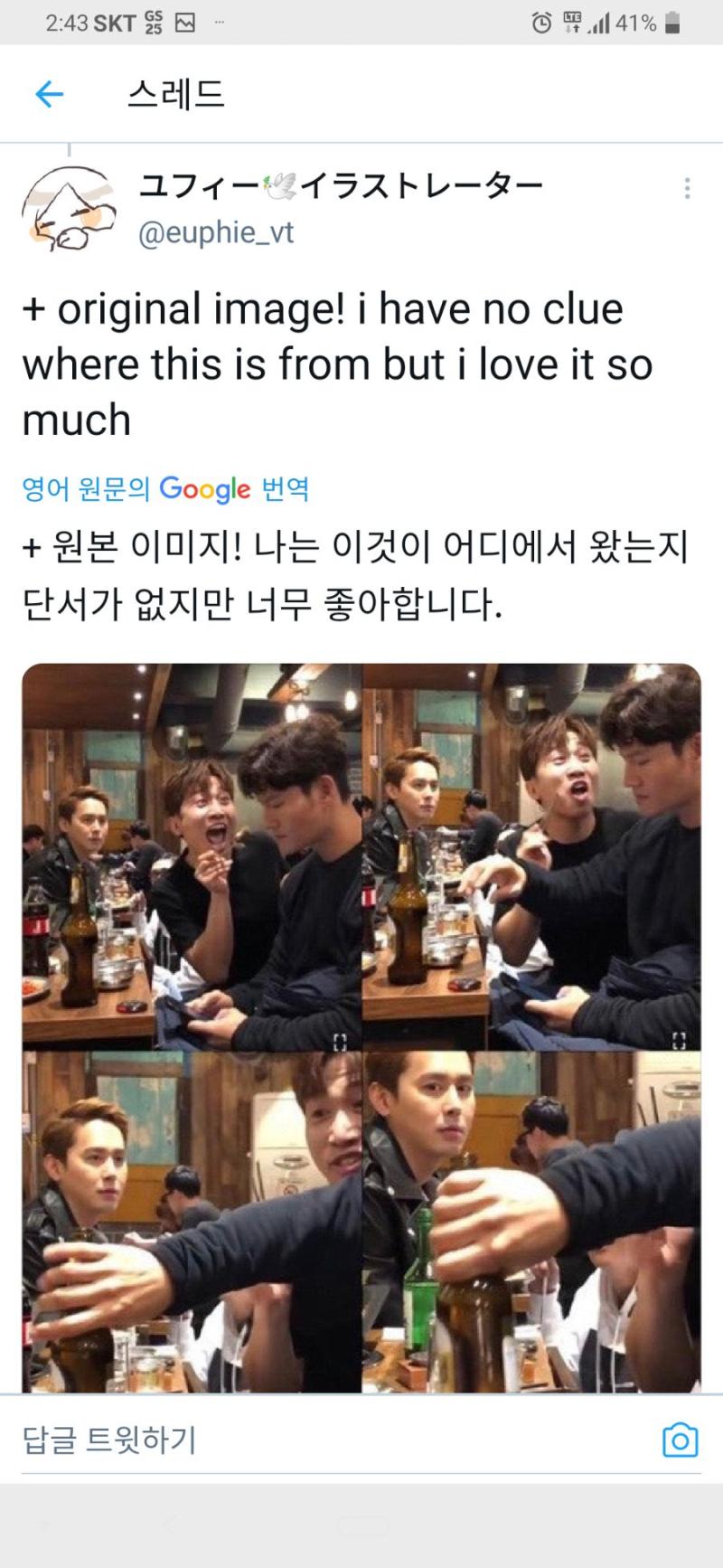Tap the back arrow icon
Screen dimensions: 723x1568
49,94
